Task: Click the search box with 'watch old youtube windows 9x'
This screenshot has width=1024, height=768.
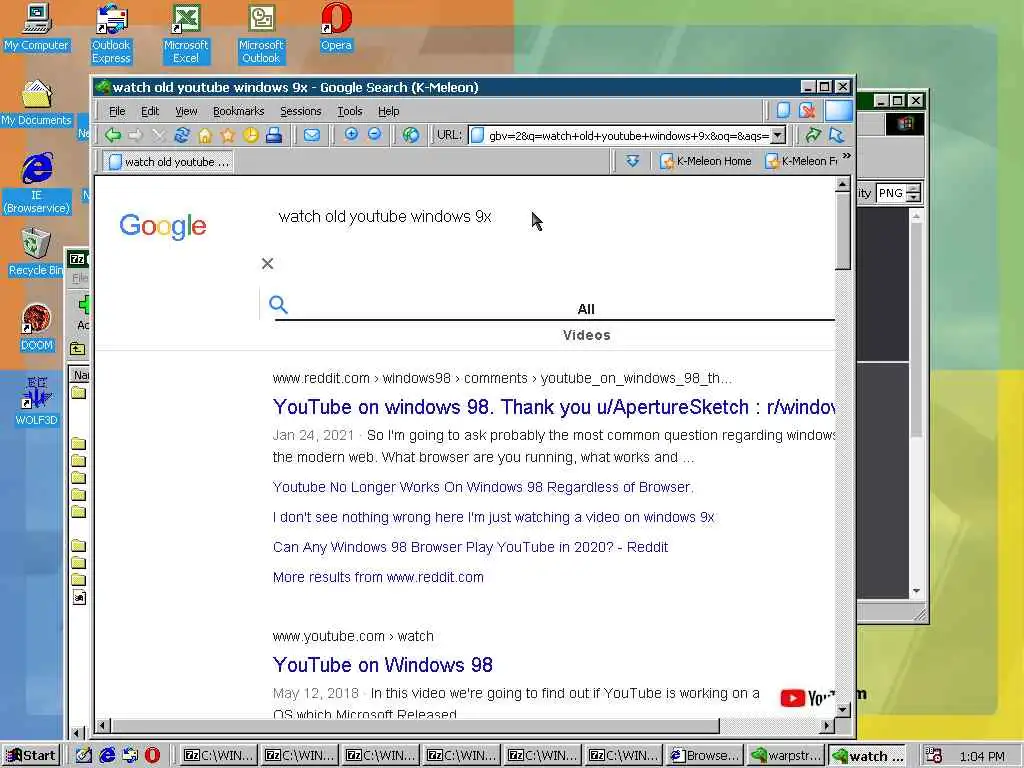Action: pos(385,217)
